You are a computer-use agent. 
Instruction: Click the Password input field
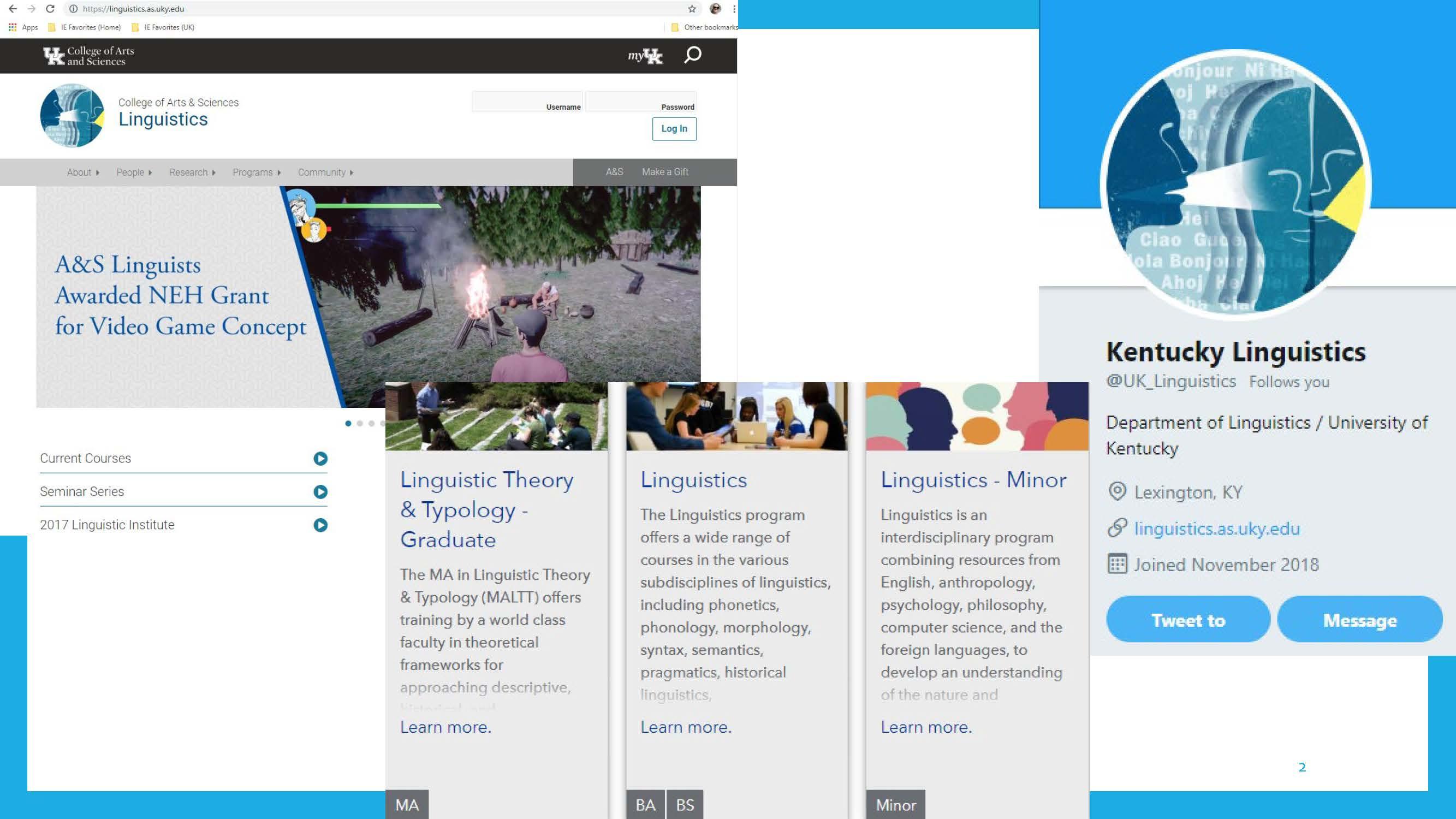[641, 102]
